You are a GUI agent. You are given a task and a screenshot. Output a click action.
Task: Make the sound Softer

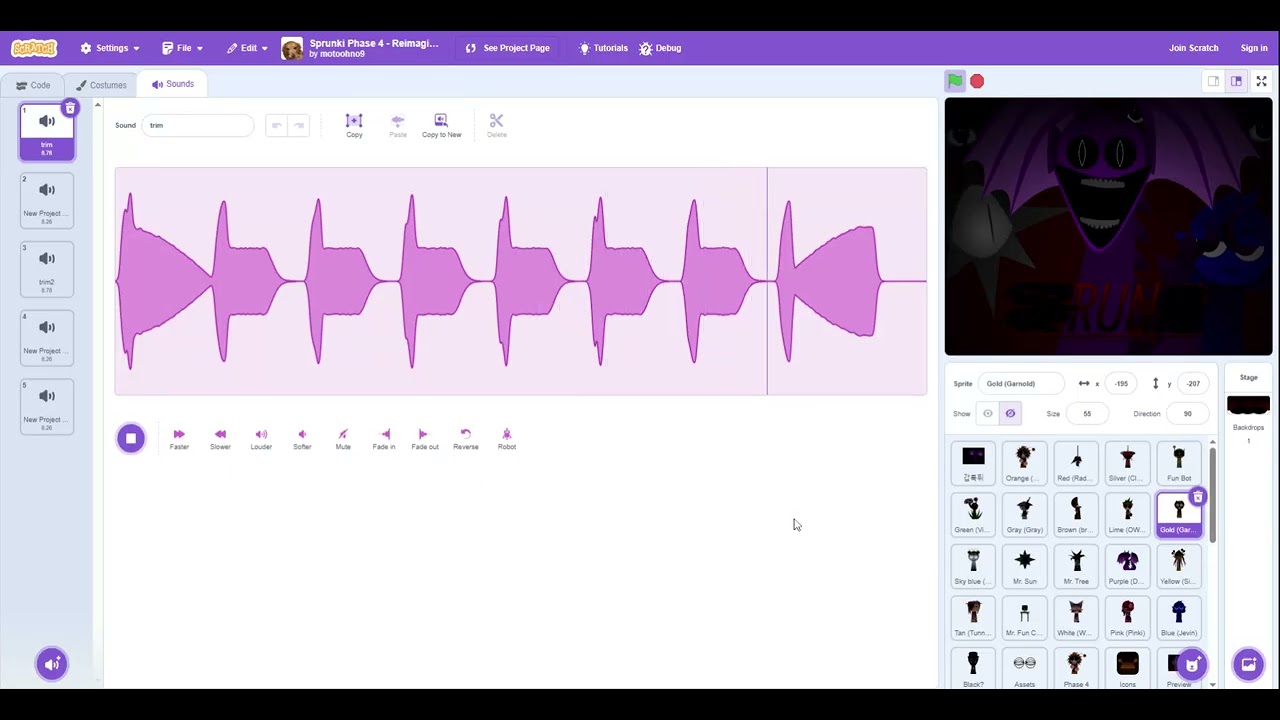pos(302,439)
